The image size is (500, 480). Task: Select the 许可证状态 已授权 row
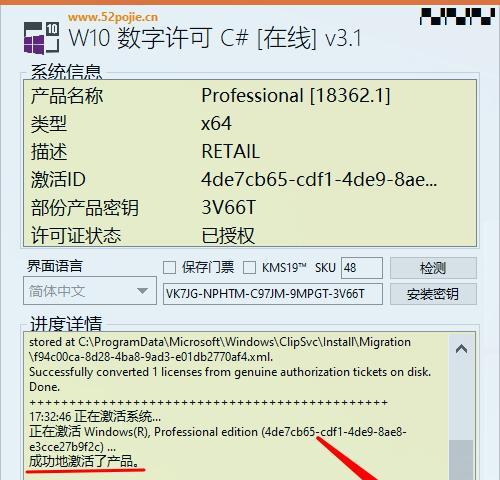(250, 235)
